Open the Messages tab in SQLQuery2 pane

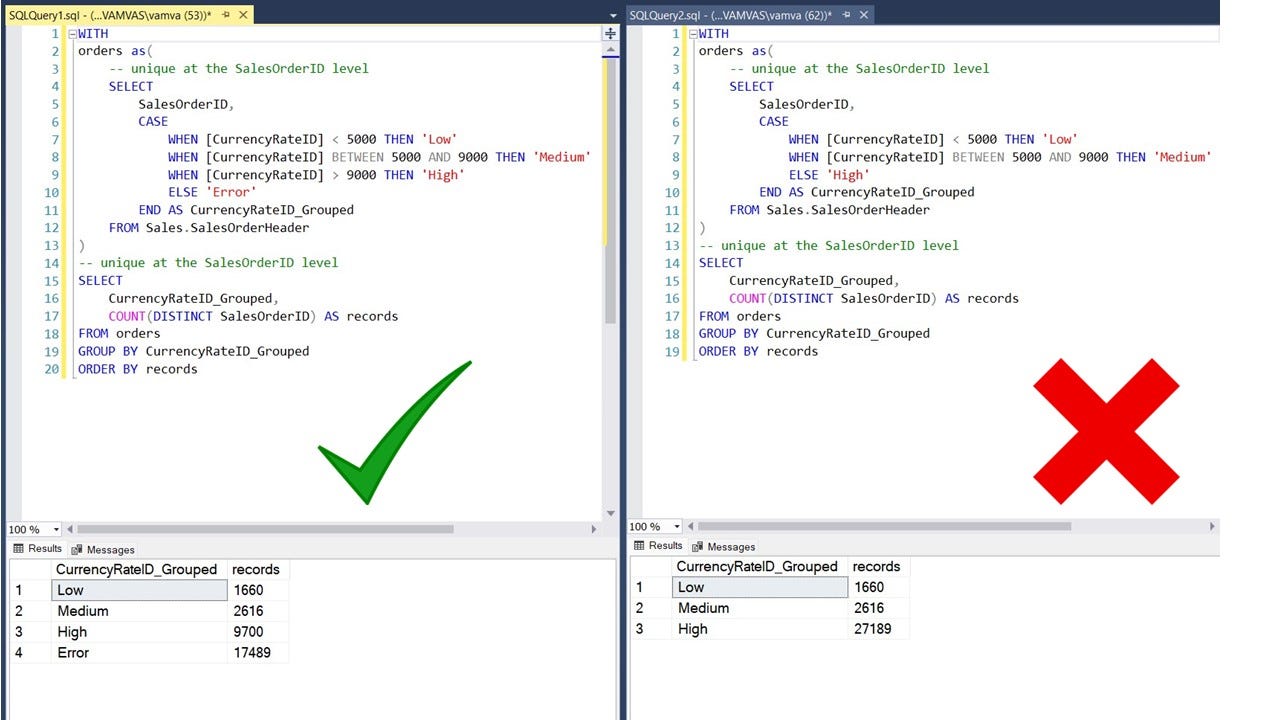(724, 546)
